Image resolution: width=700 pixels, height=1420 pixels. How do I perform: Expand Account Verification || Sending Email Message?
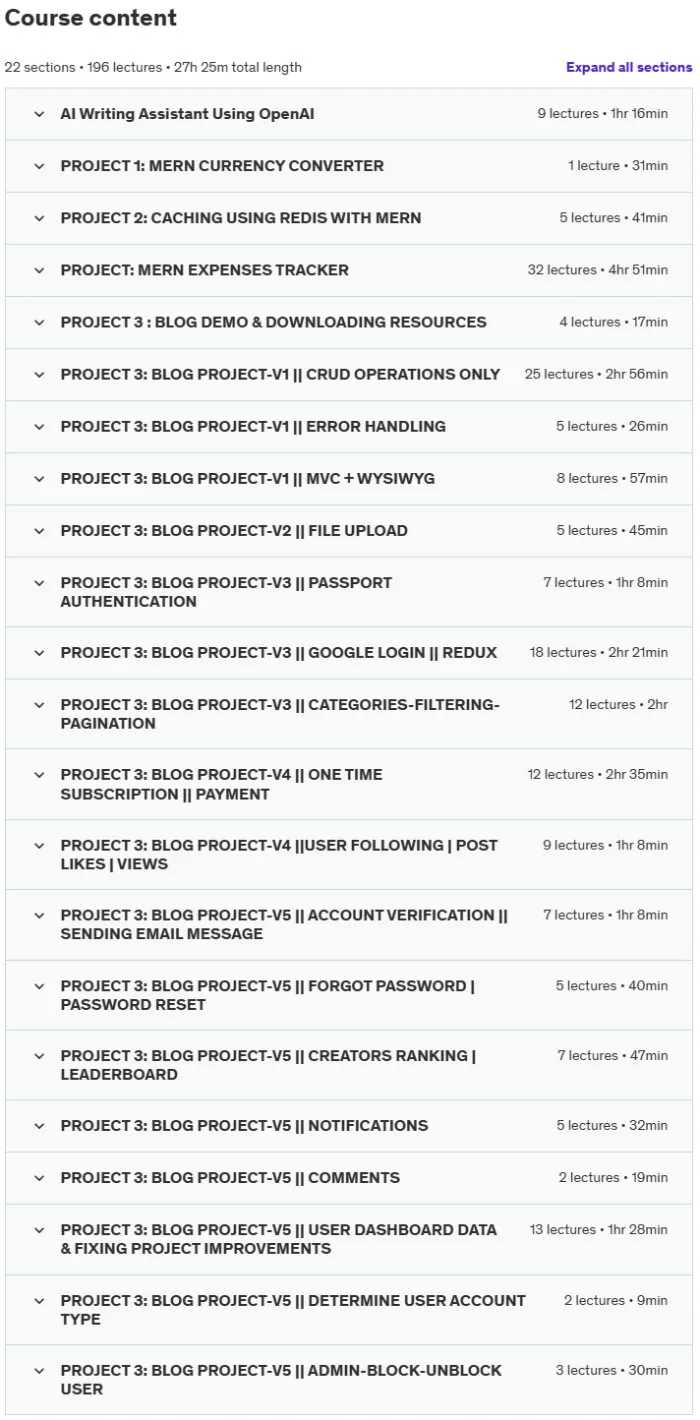(x=348, y=925)
